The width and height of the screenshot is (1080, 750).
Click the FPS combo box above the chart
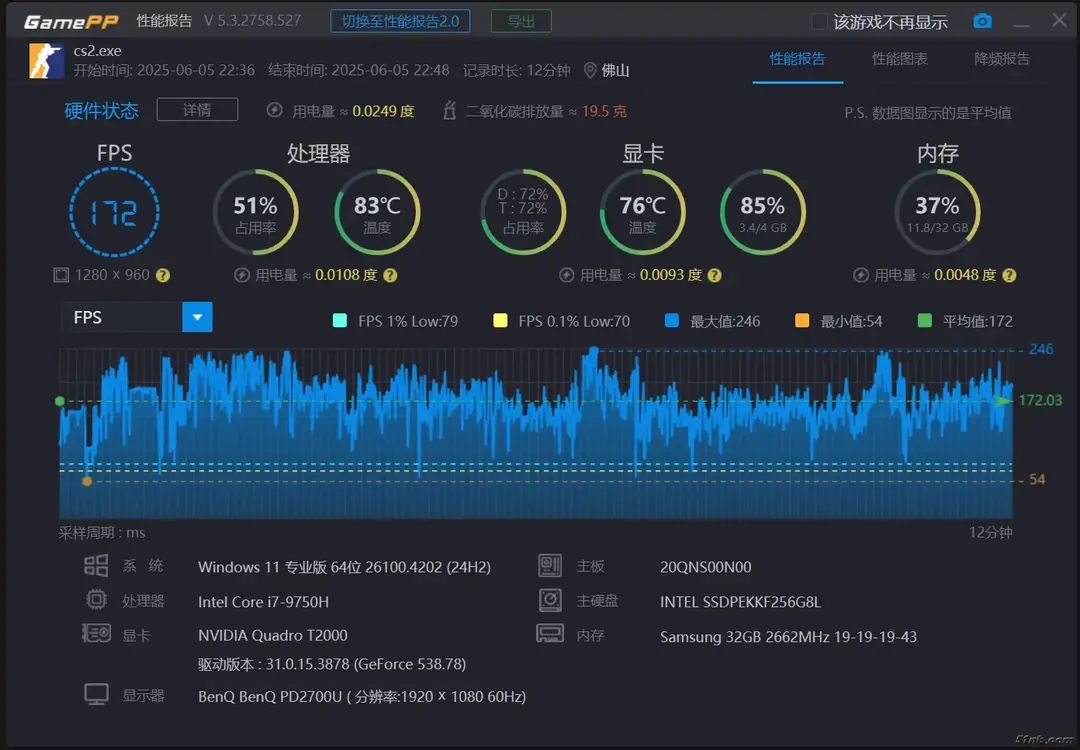120,316
